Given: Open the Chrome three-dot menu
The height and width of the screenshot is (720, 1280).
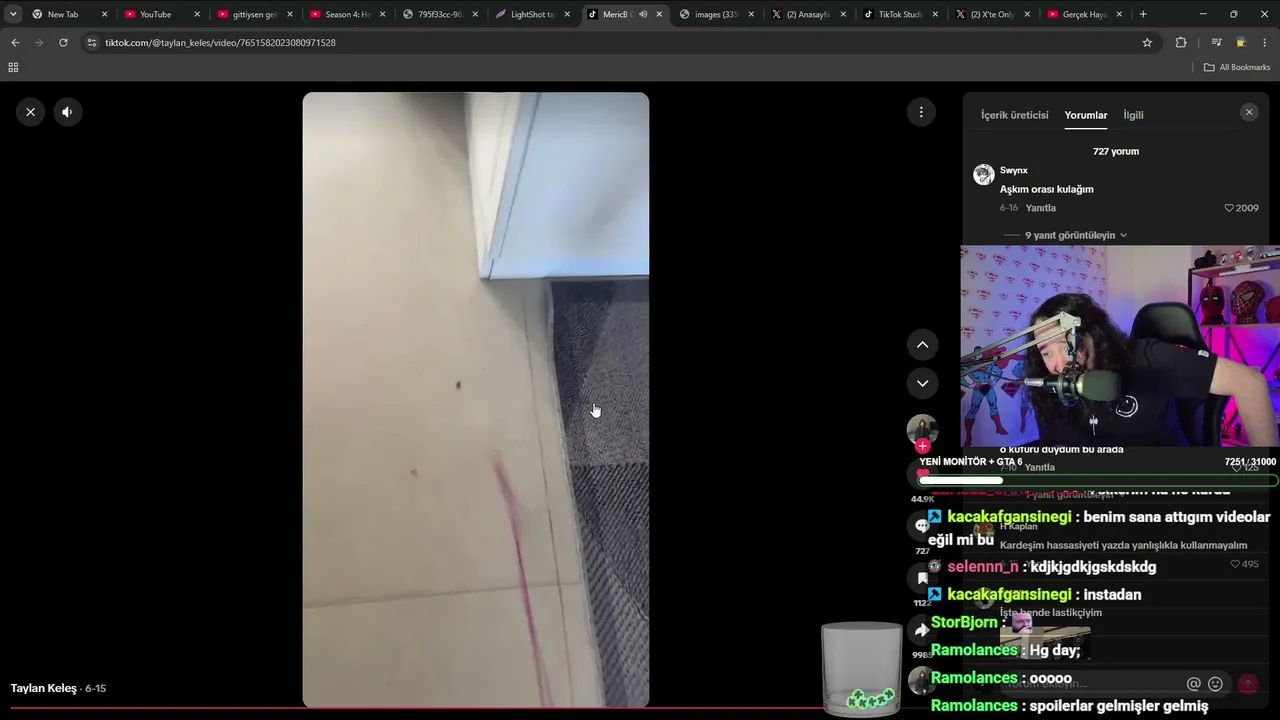Looking at the screenshot, I should tap(1265, 43).
